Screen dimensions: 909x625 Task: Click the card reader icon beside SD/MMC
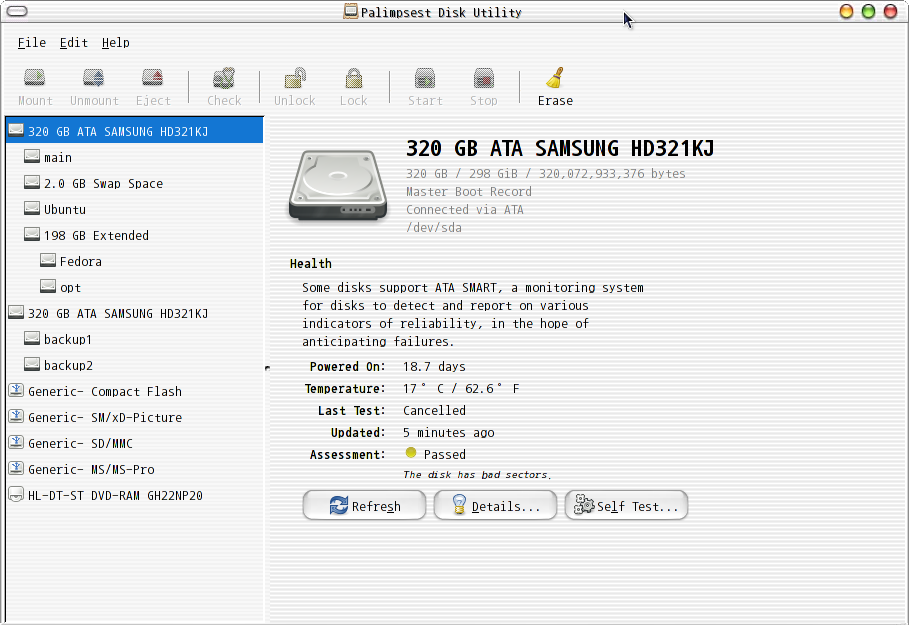16,442
